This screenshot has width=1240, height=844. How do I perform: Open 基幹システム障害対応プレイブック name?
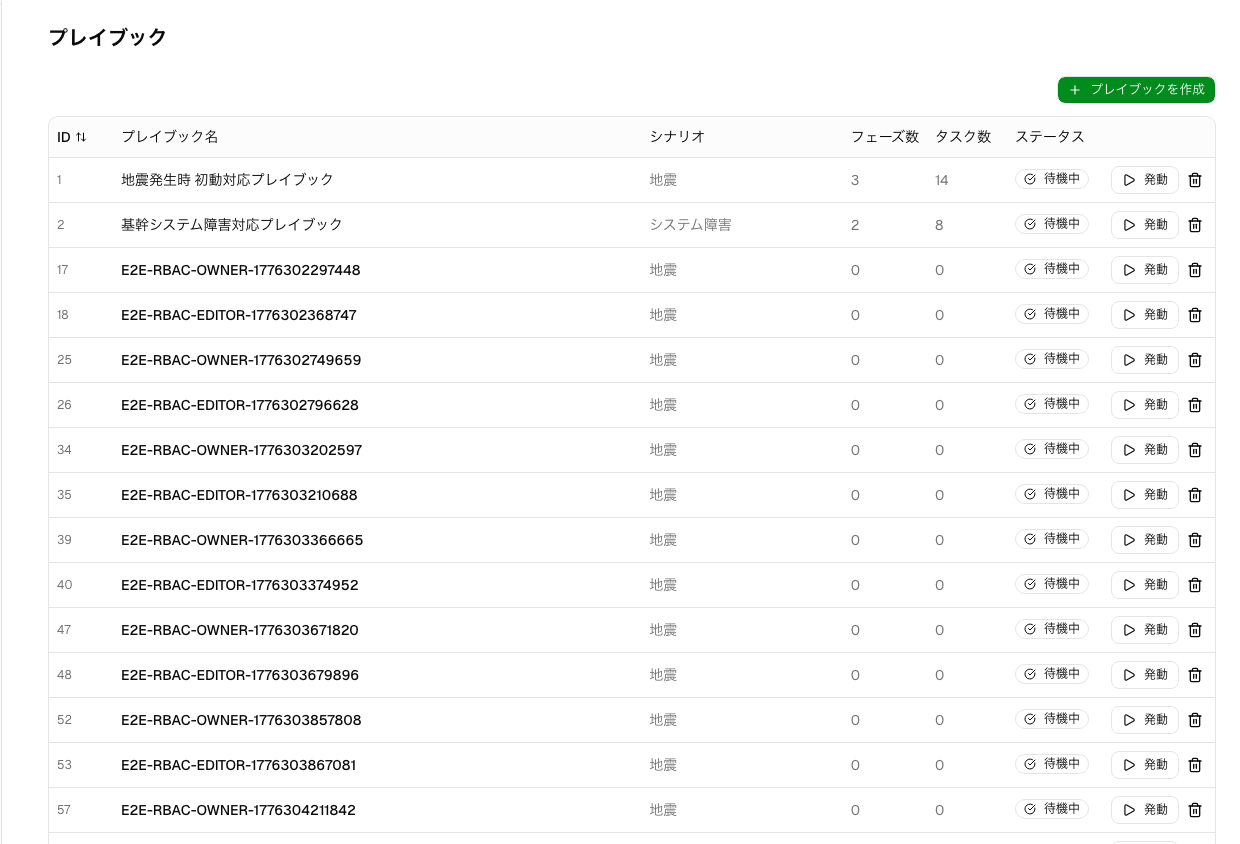tap(232, 225)
